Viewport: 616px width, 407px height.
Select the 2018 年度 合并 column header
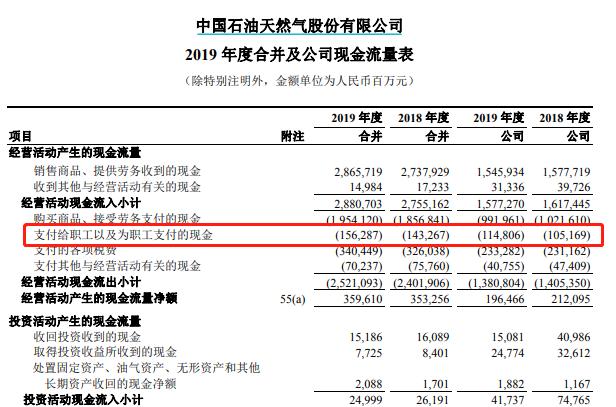click(x=423, y=126)
